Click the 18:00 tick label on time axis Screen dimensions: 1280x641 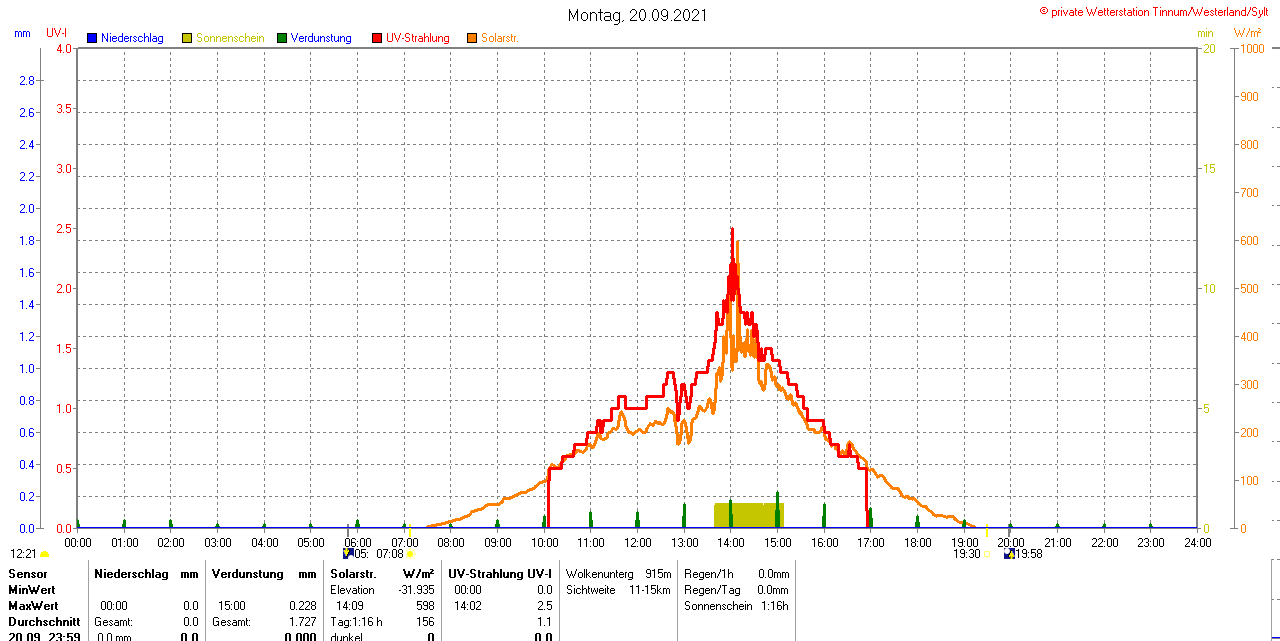tap(917, 543)
